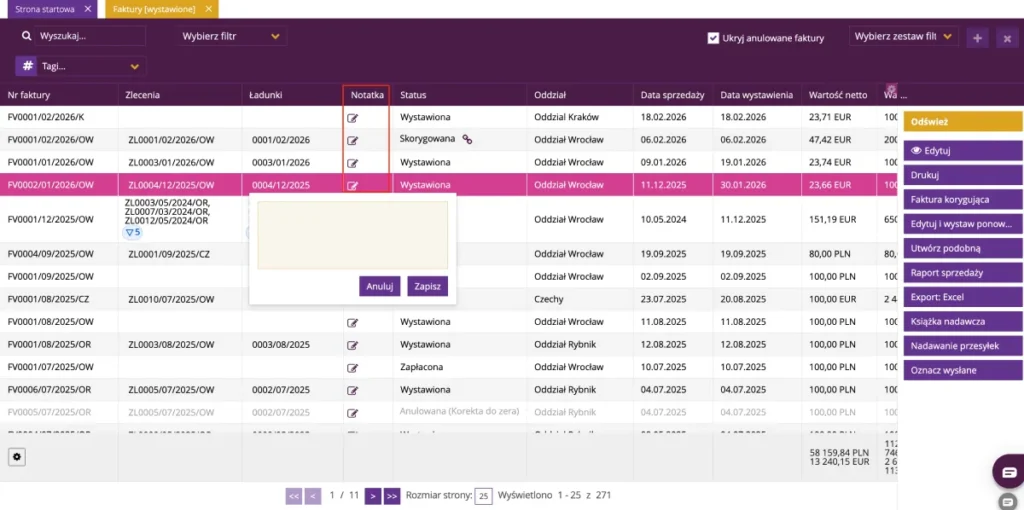
Task: Open note icon for FV0006/07/2025/OR row
Action: pos(353,390)
